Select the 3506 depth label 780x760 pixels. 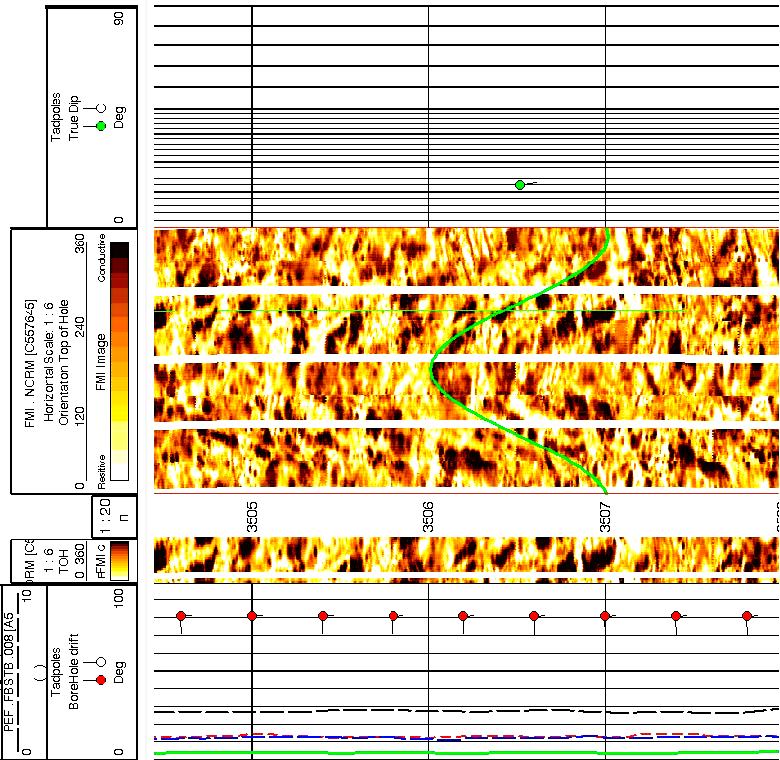click(x=428, y=516)
